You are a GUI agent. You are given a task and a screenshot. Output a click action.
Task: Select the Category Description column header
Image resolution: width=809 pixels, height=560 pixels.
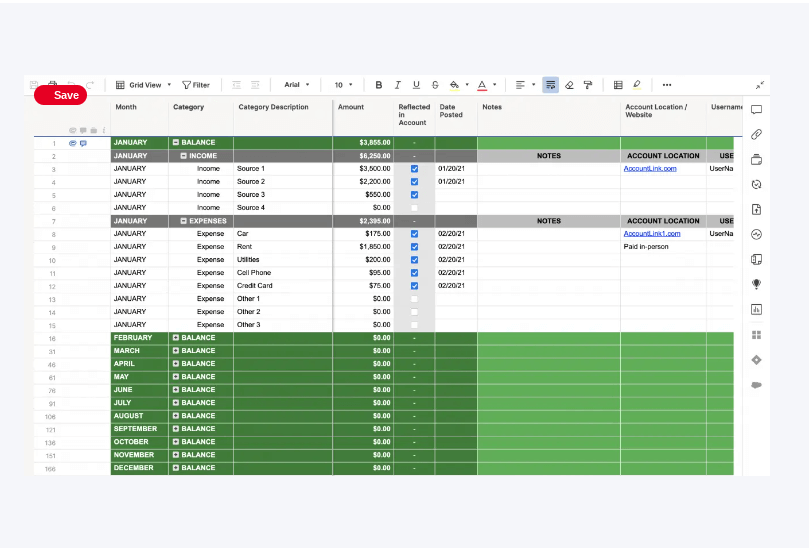tap(283, 117)
